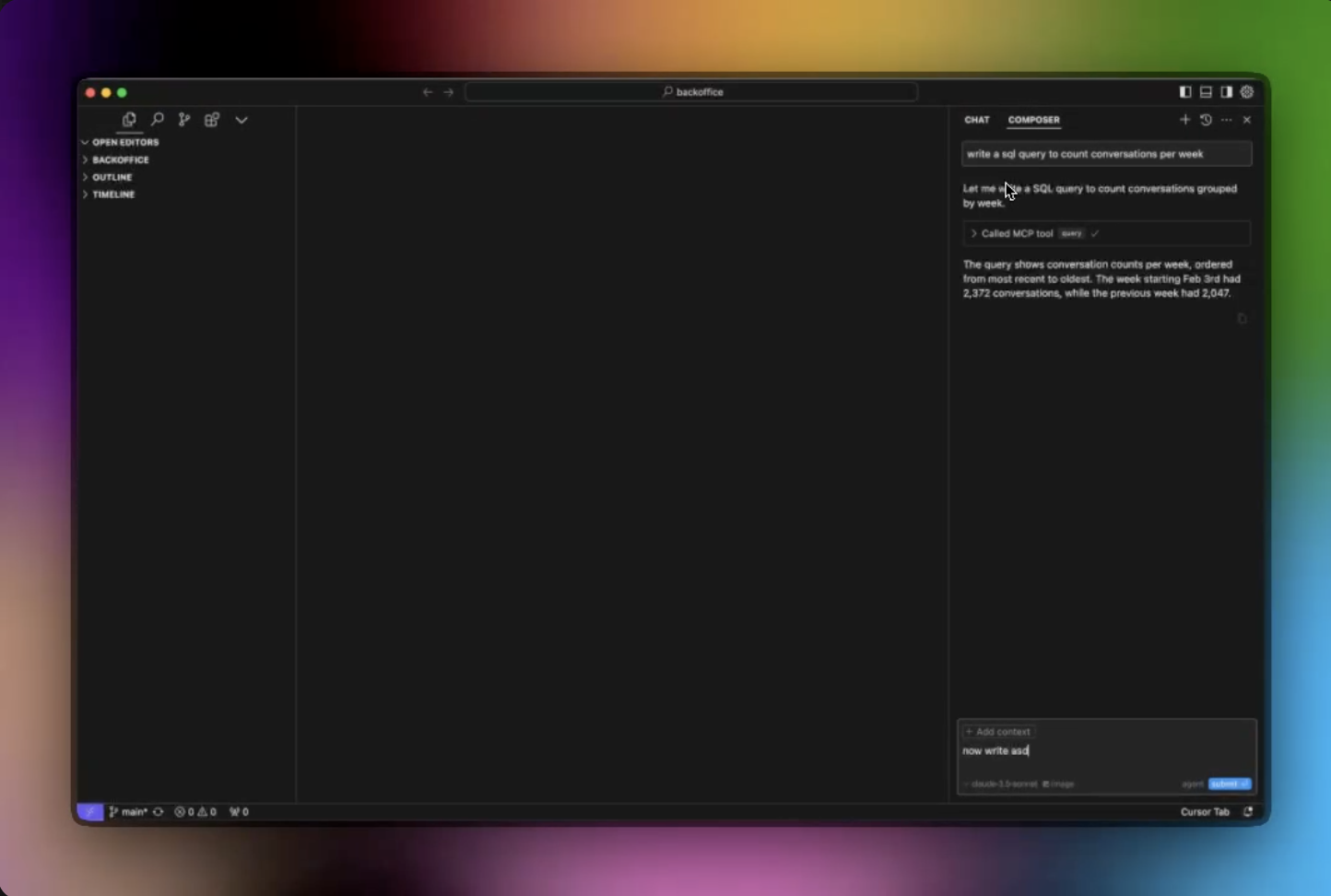Click the backoffice search bar
The width and height of the screenshot is (1331, 896).
691,92
